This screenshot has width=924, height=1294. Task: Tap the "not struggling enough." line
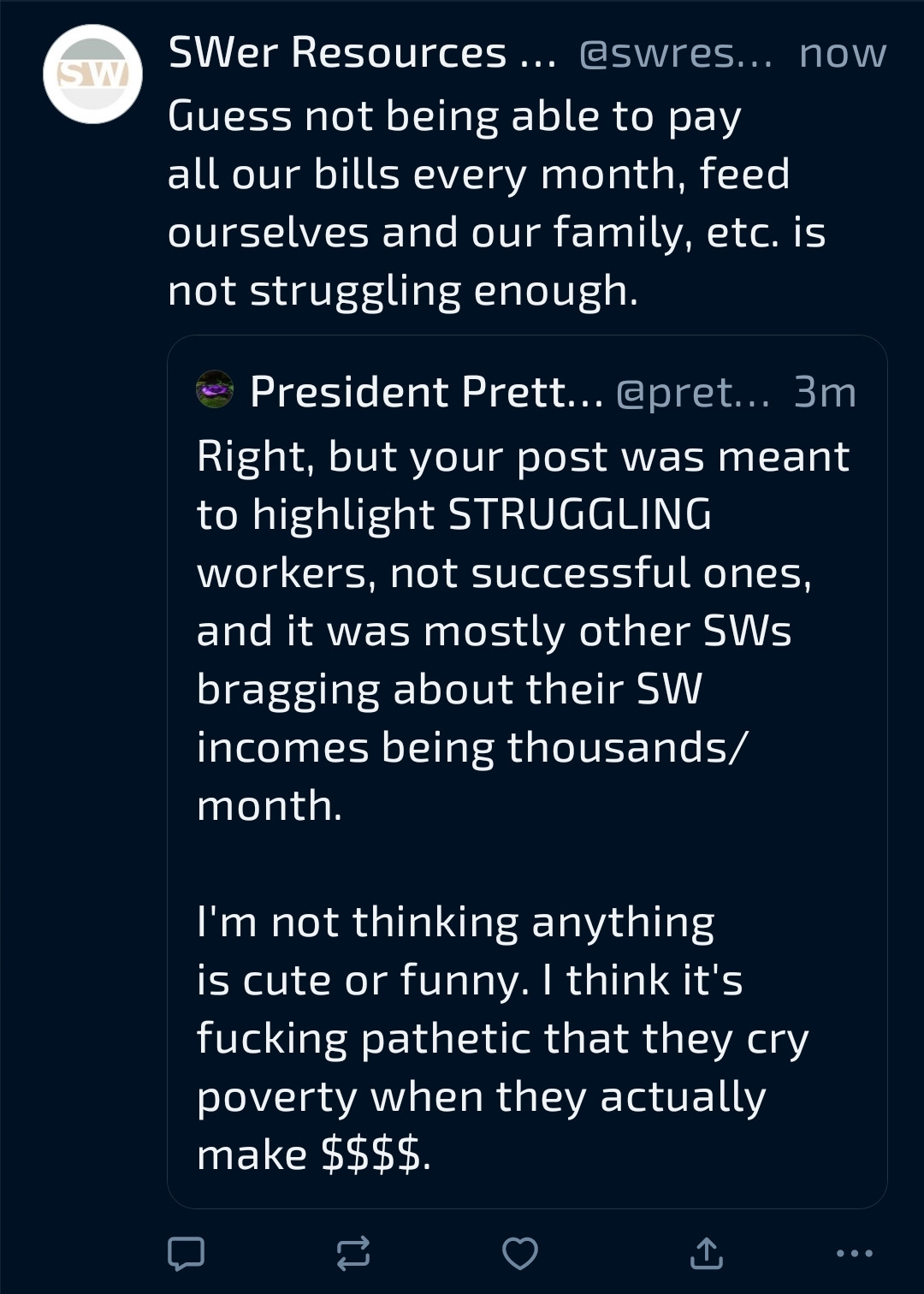click(x=403, y=291)
